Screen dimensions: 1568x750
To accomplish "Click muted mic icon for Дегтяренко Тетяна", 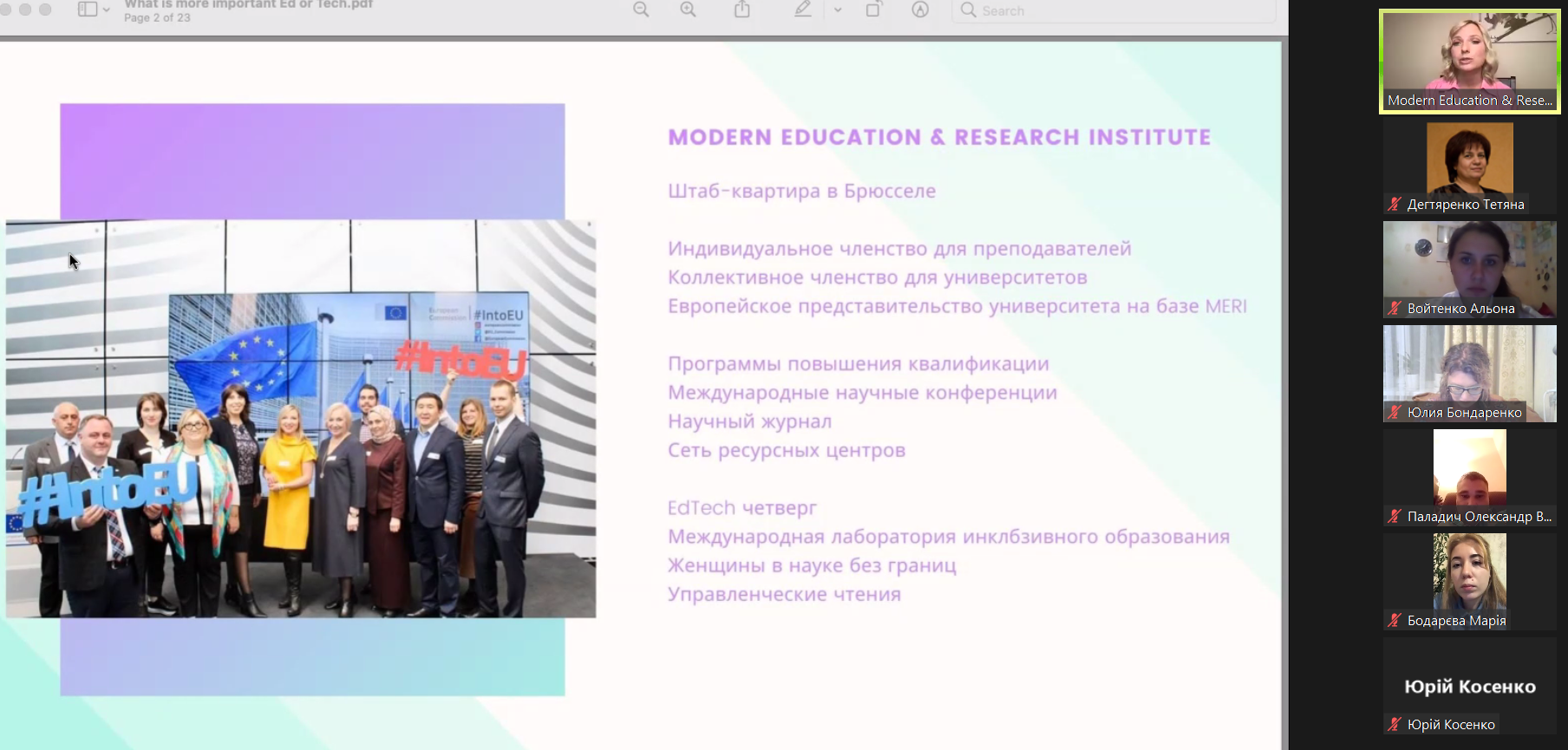I will (x=1395, y=205).
